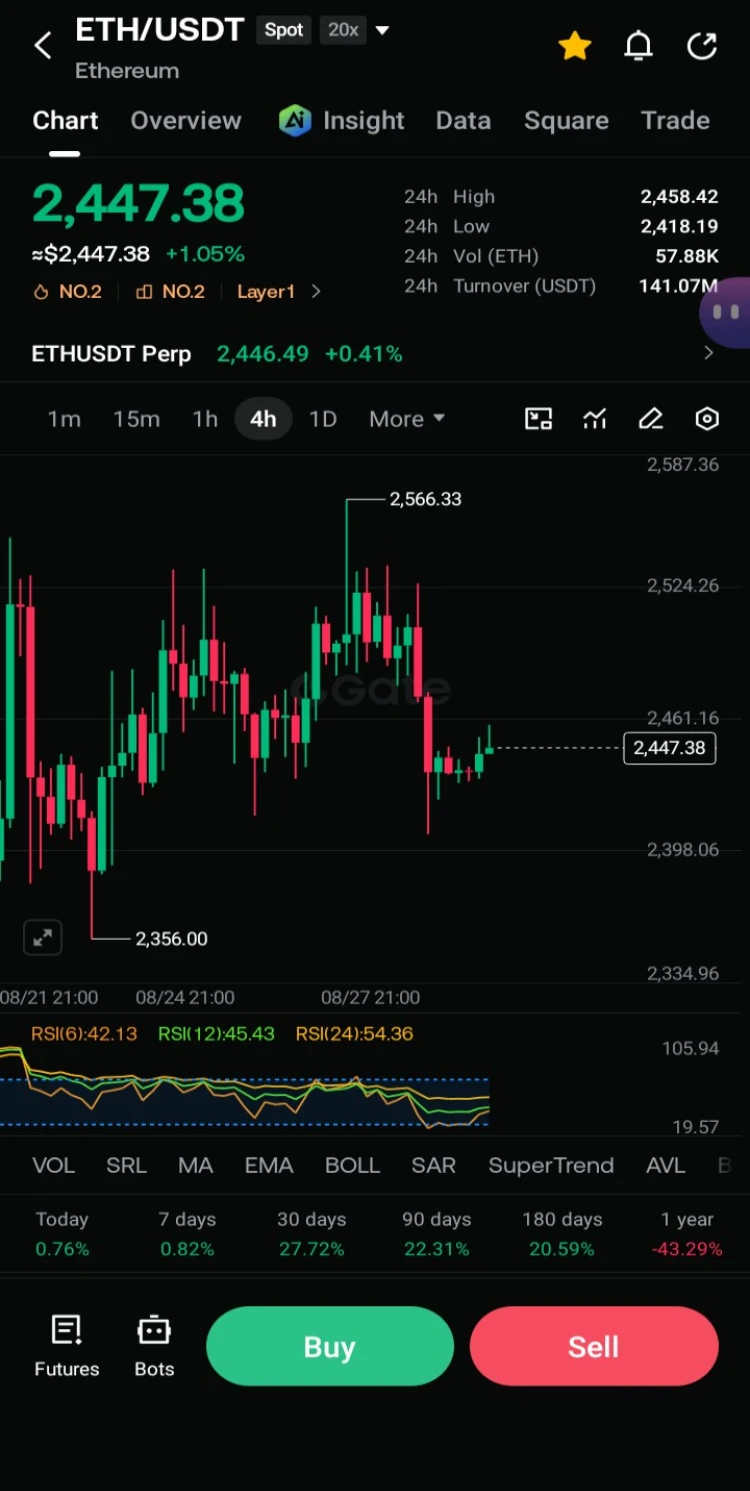Open the More timeframes dropdown
This screenshot has width=750, height=1491.
(407, 419)
